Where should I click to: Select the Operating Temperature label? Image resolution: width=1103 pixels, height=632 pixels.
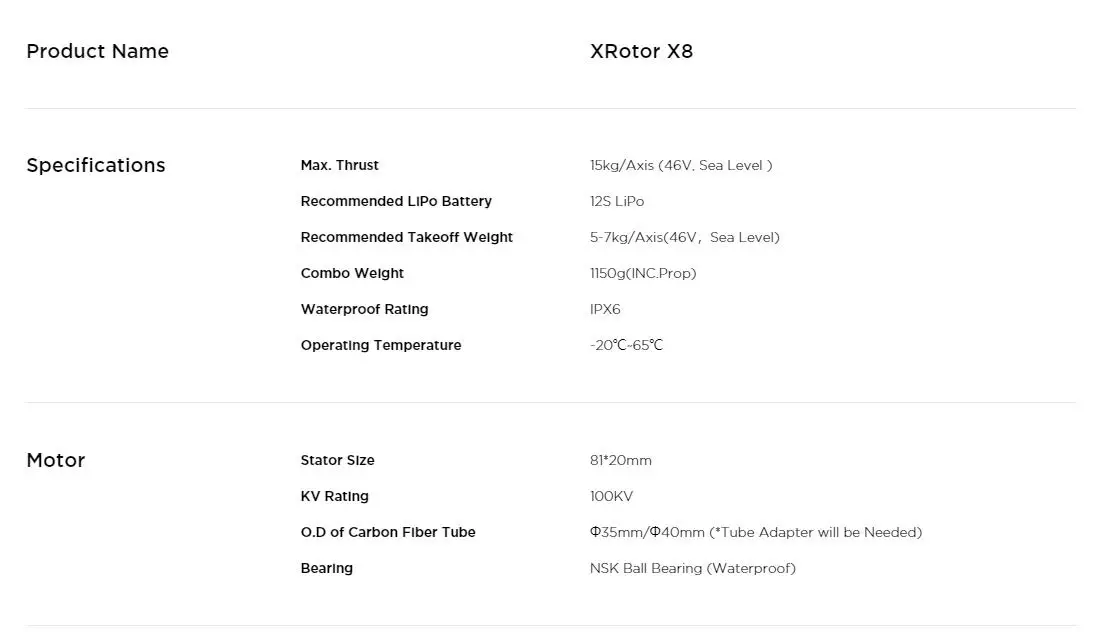click(x=381, y=345)
